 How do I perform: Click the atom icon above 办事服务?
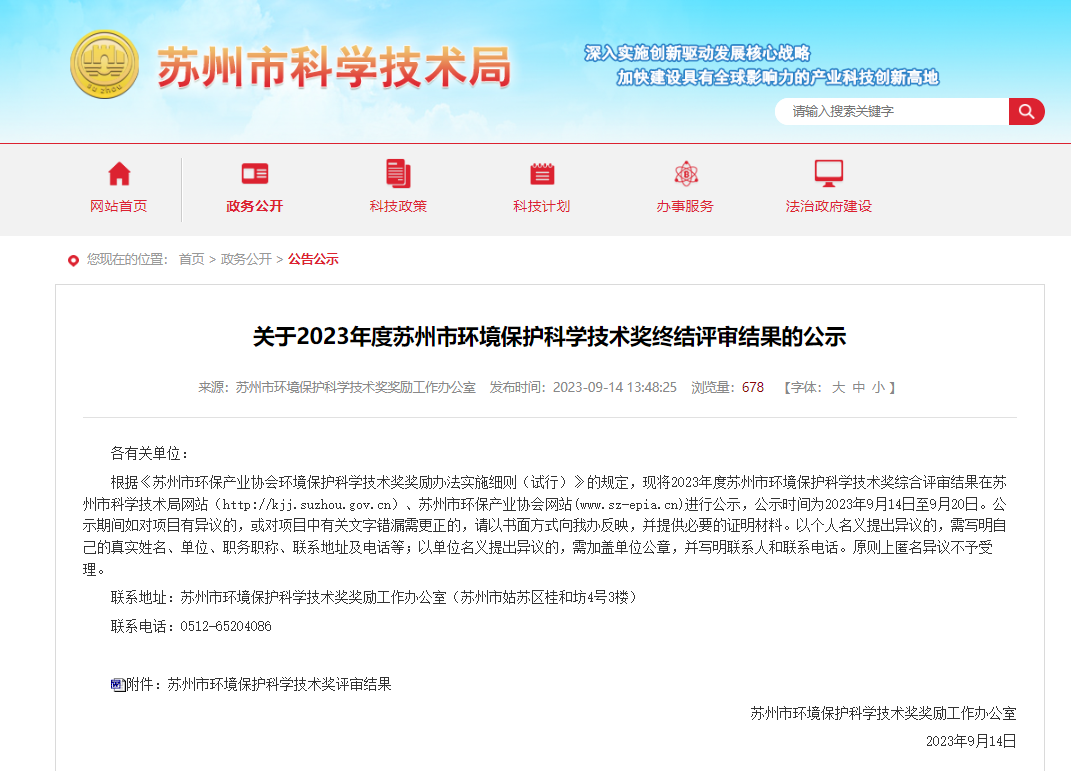(686, 173)
